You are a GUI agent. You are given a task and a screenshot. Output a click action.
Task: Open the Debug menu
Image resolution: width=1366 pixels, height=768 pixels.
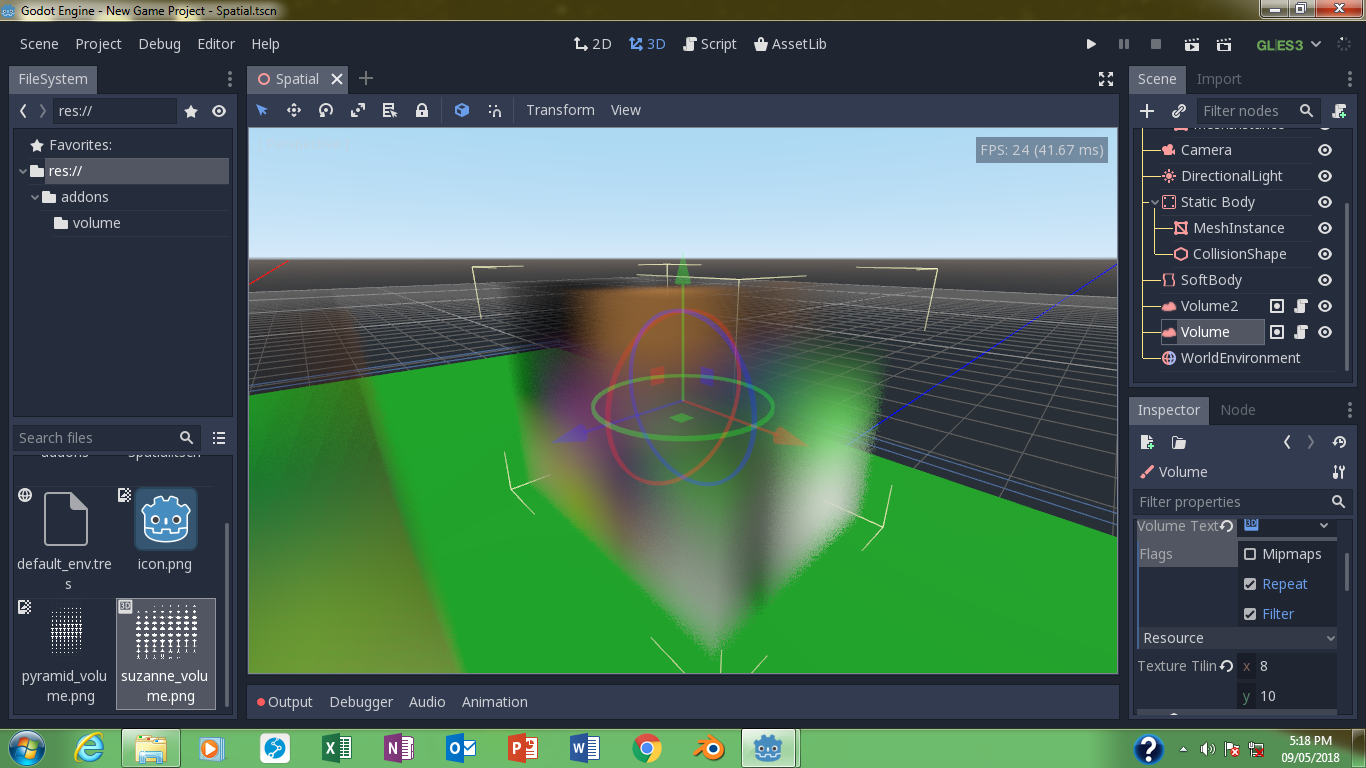pos(160,44)
